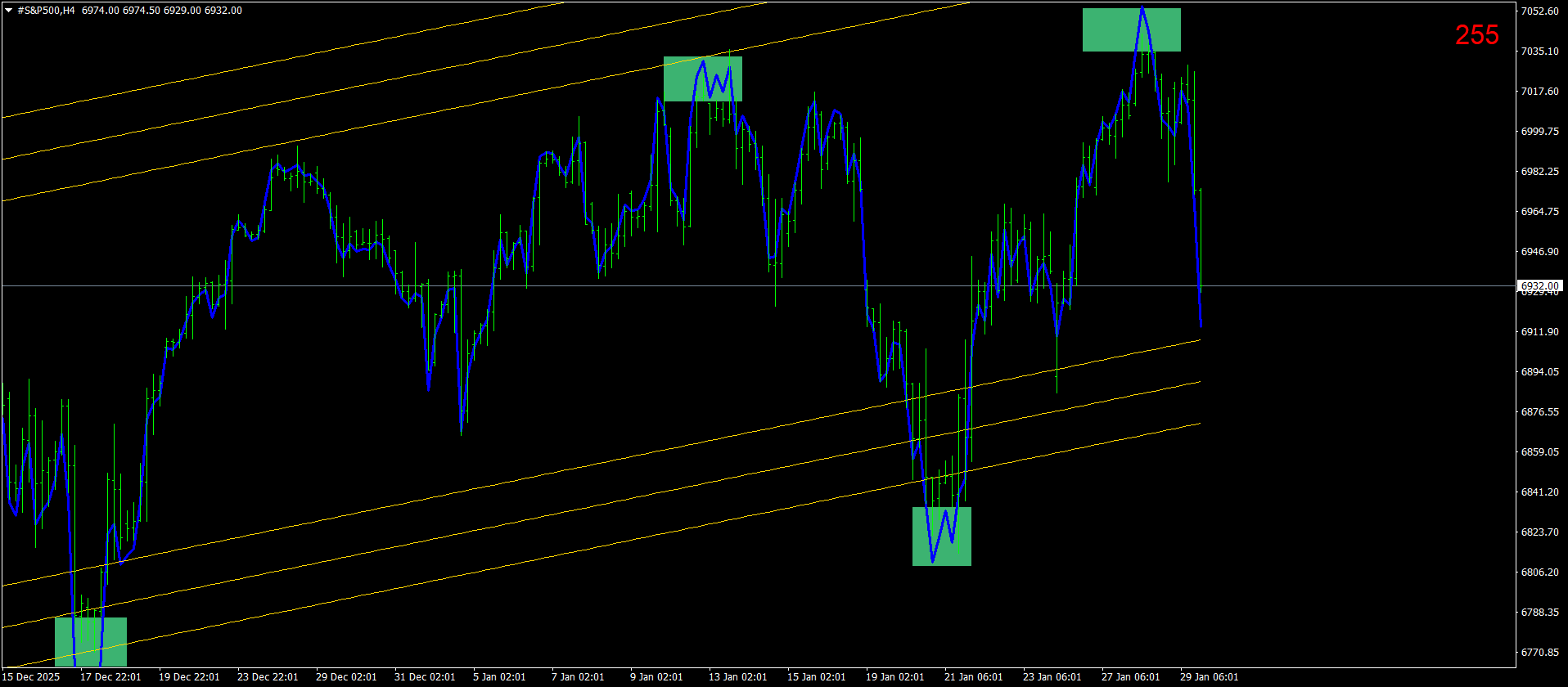Click the 7 Jan 02:01 time label
This screenshot has width=1568, height=687.
tap(578, 677)
